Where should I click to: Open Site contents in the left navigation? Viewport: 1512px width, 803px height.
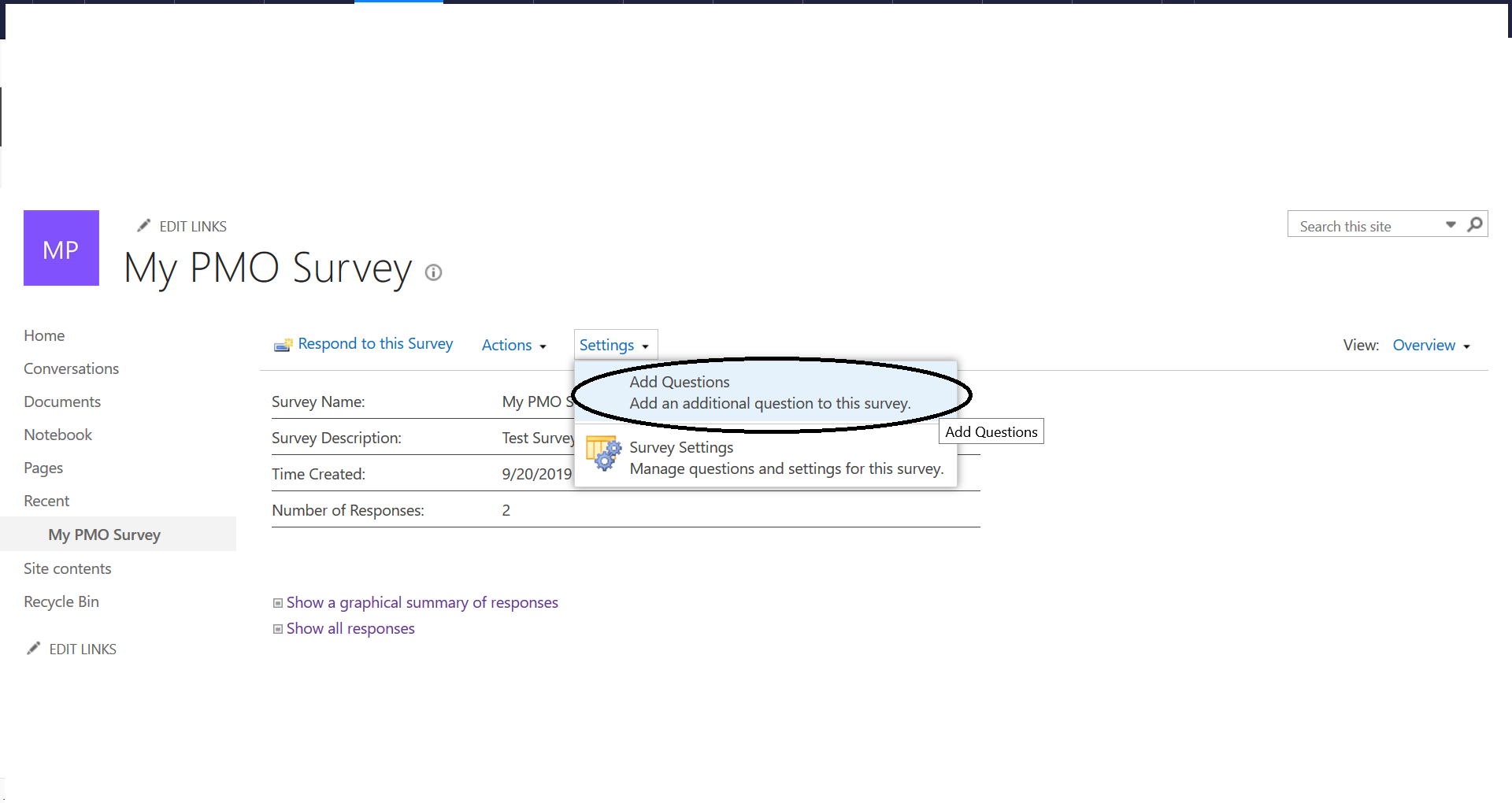point(67,568)
